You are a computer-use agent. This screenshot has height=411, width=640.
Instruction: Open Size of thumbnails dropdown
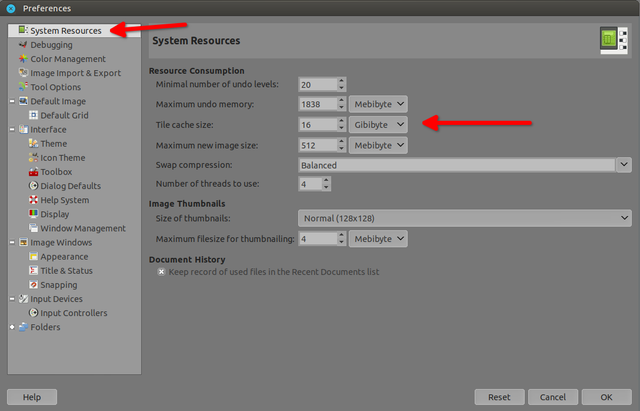click(x=464, y=218)
